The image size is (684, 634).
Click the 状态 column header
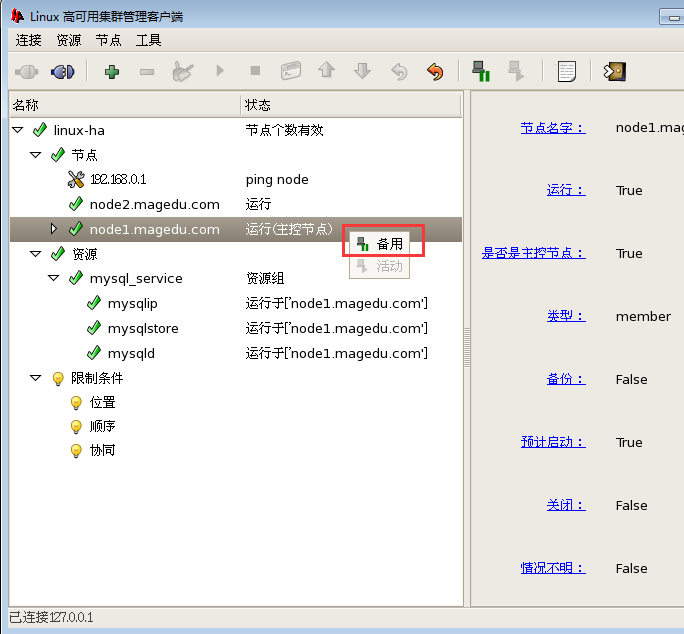[x=258, y=105]
